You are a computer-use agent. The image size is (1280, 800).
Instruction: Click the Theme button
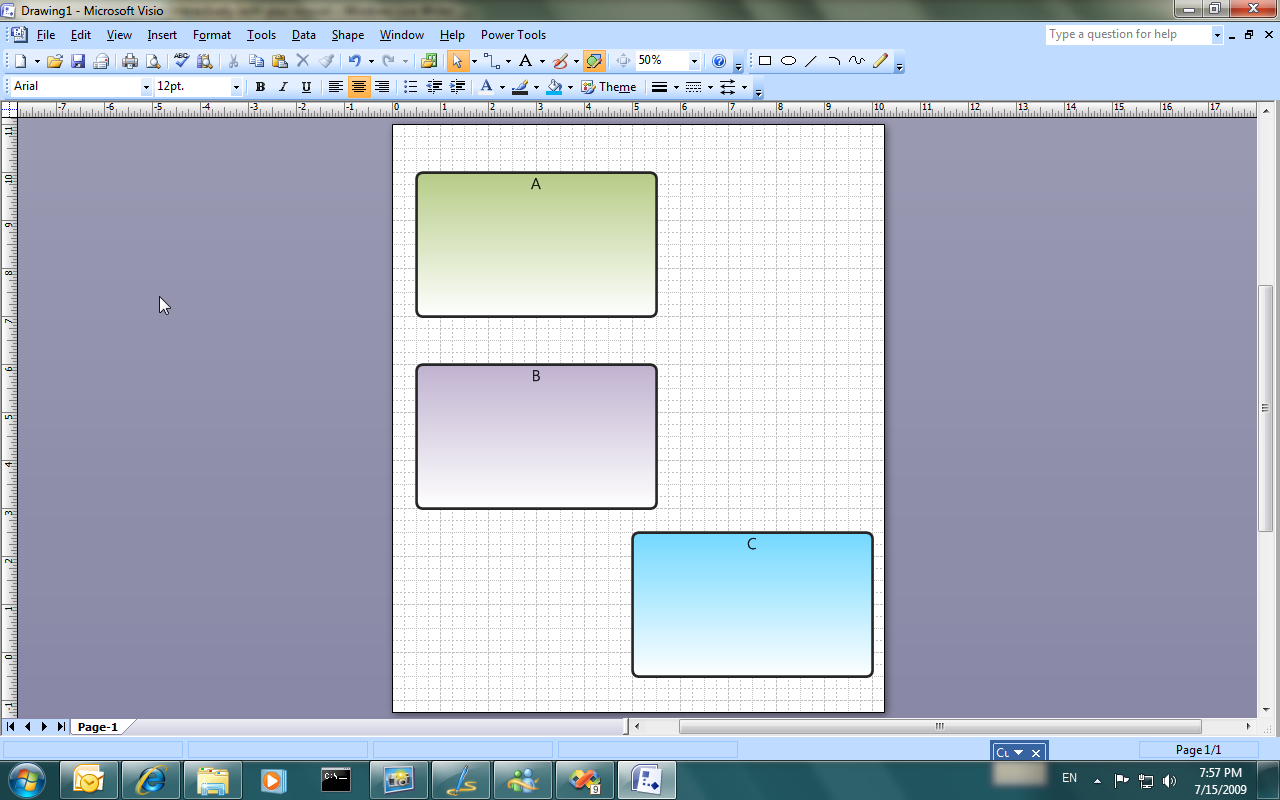click(608, 87)
